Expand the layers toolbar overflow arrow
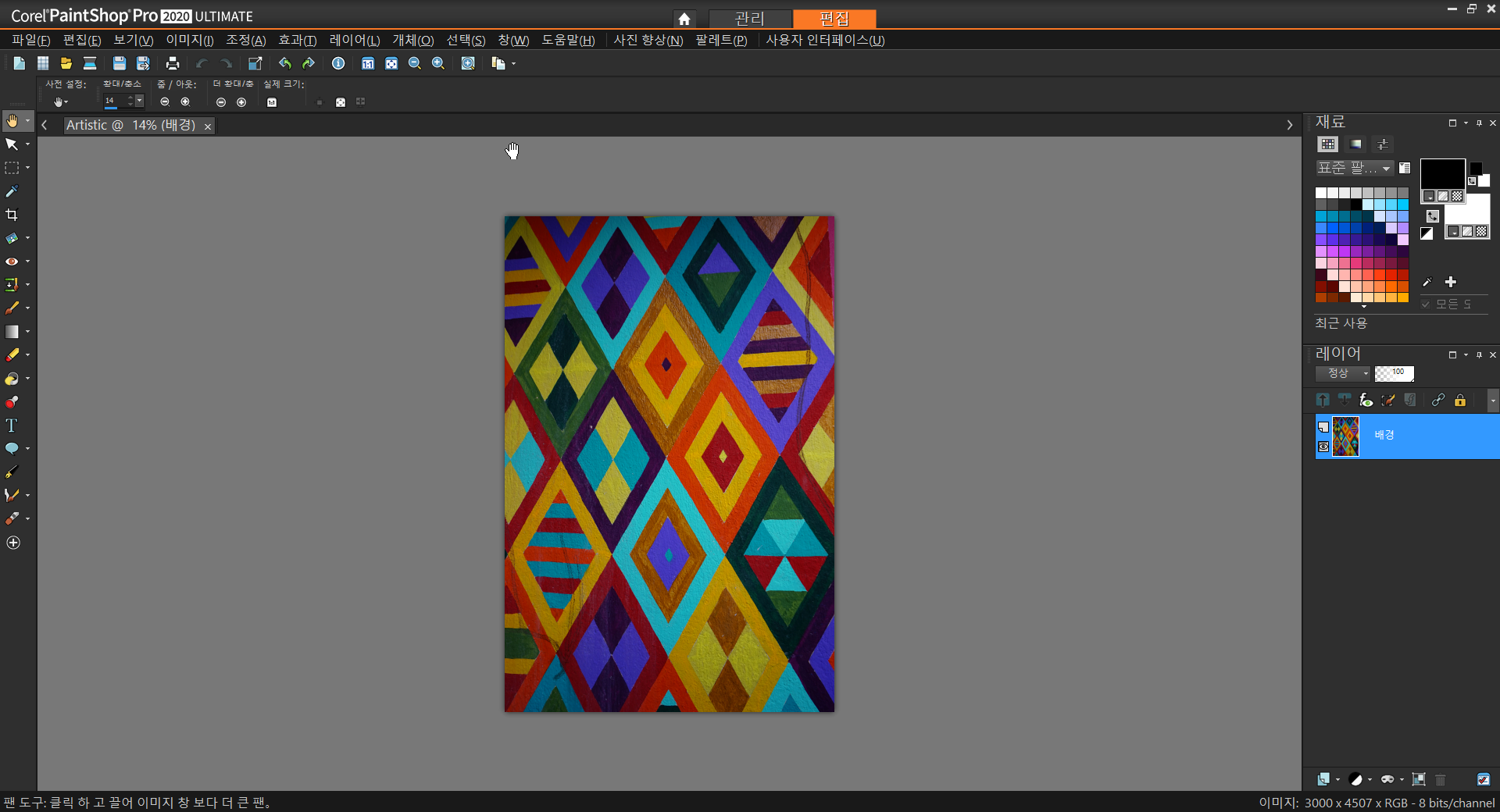This screenshot has height=812, width=1500. tap(1493, 401)
